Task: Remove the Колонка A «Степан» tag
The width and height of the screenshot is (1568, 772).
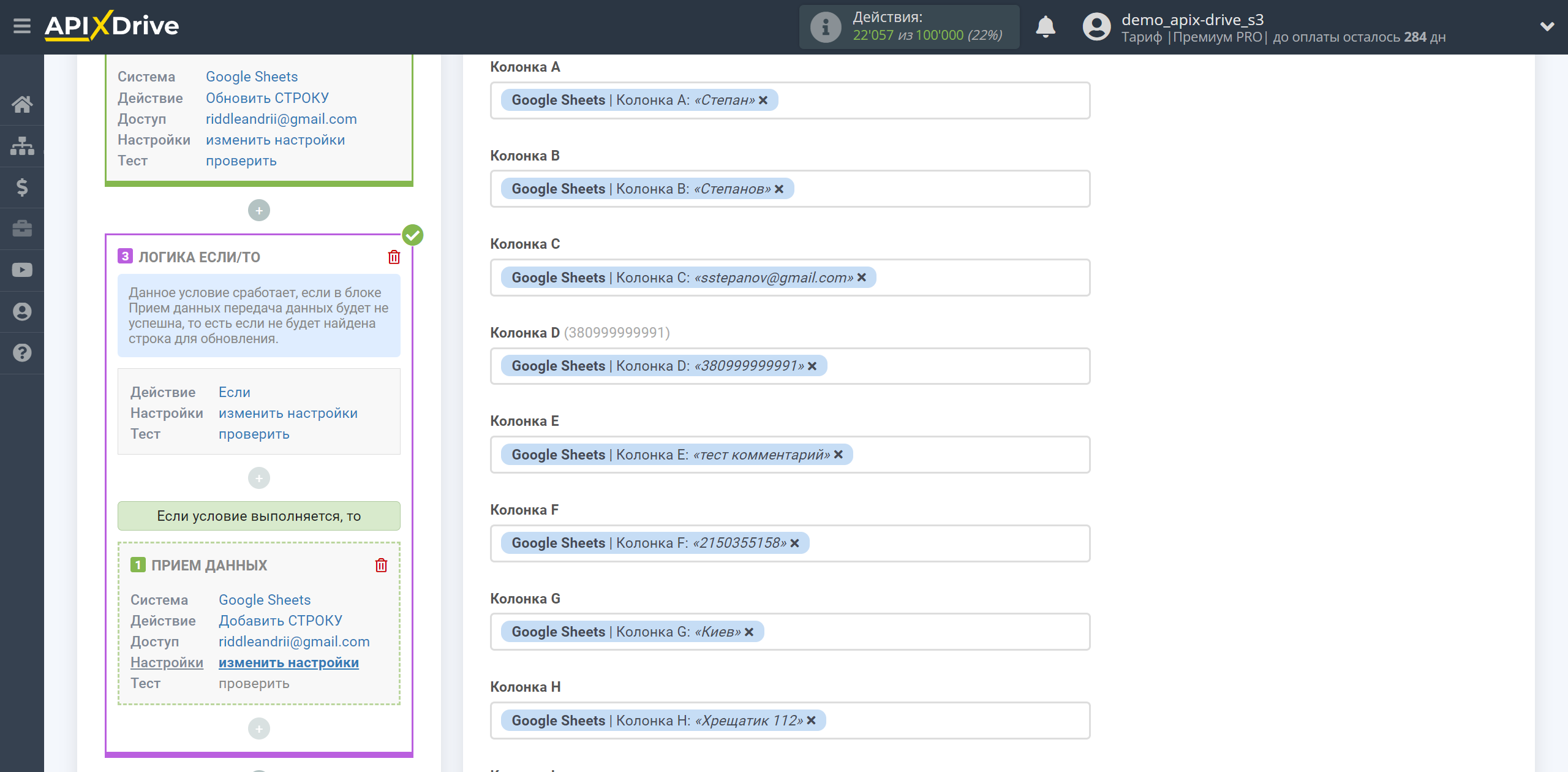Action: [763, 100]
